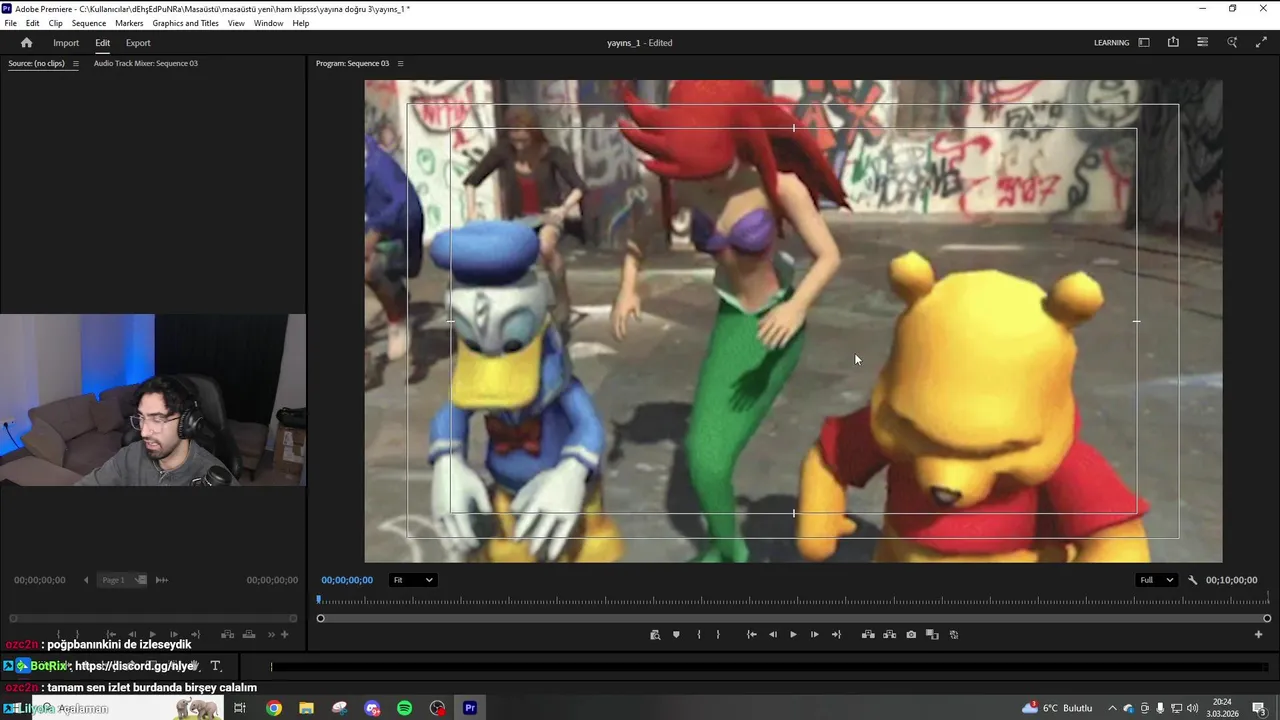Open the Quick Export share icon
Image resolution: width=1280 pixels, height=720 pixels.
point(1173,43)
